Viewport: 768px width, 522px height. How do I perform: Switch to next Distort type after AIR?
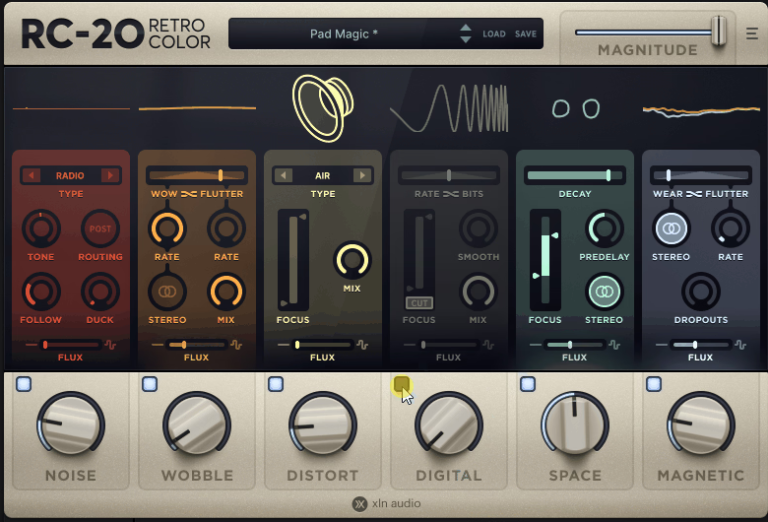[362, 175]
